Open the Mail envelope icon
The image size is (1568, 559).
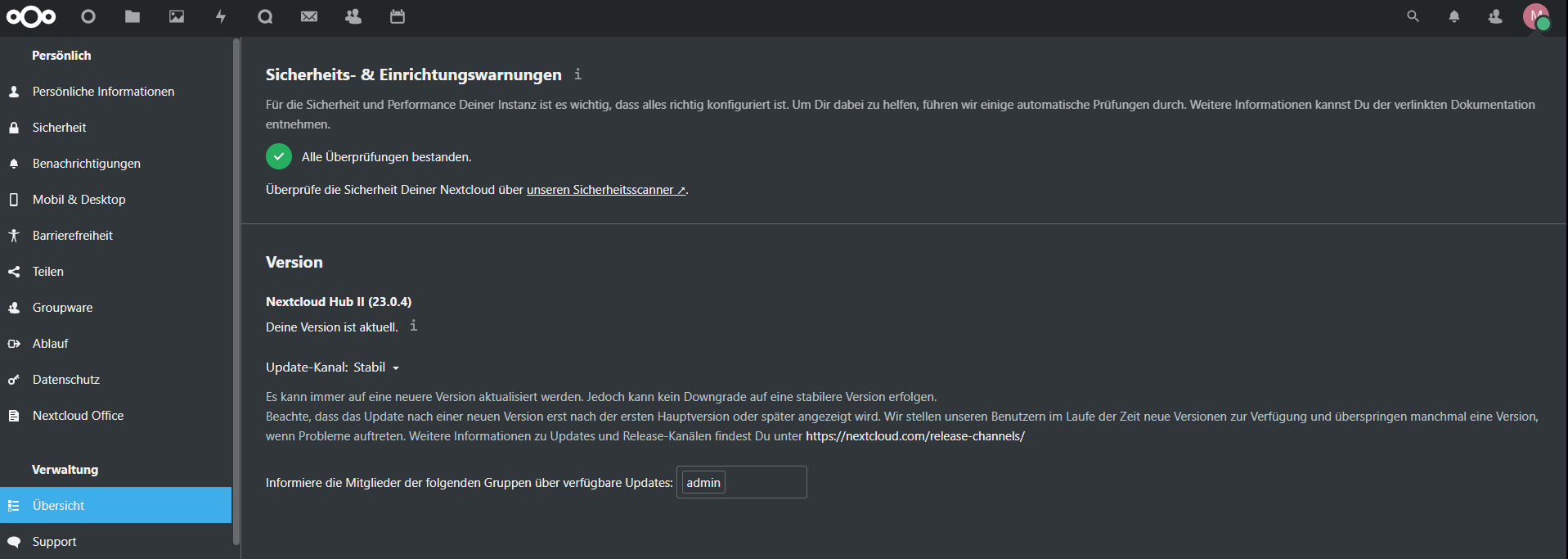click(309, 16)
